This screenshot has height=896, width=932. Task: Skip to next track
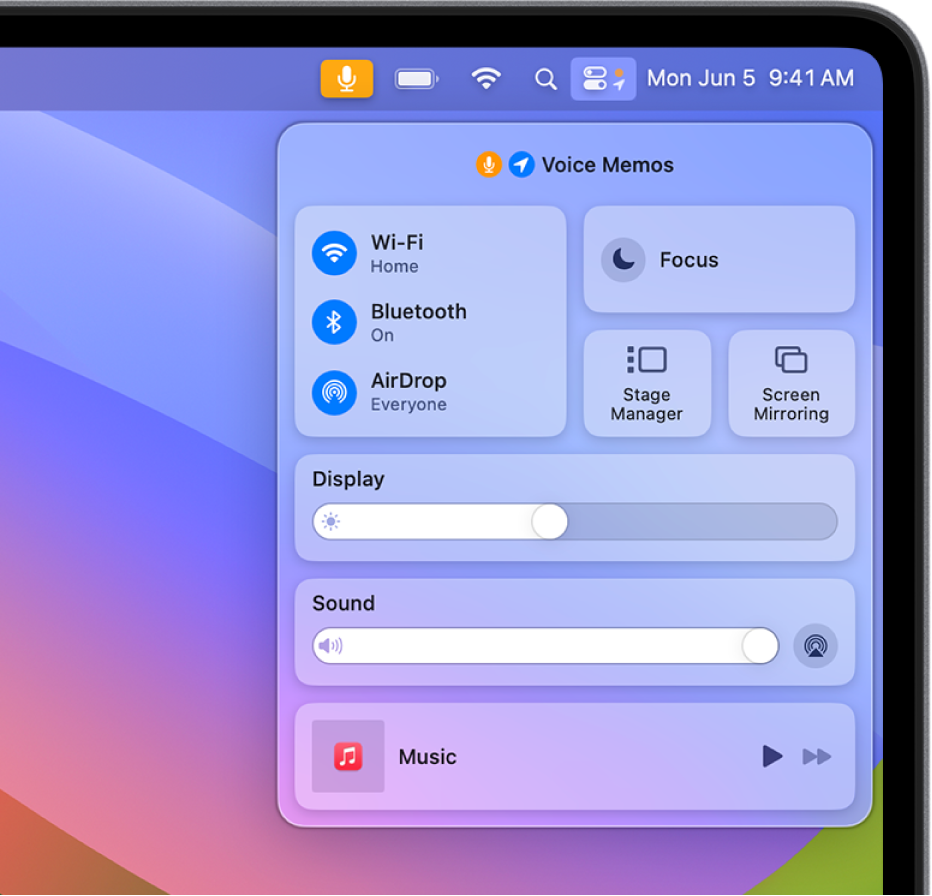click(x=817, y=757)
